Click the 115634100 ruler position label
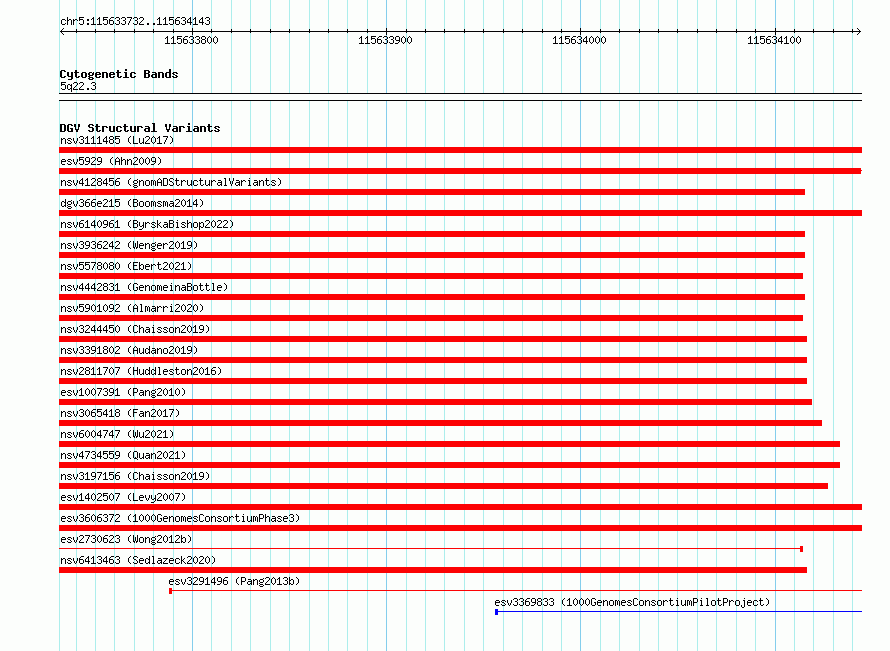Viewport: 890px width, 651px height. 774,40
